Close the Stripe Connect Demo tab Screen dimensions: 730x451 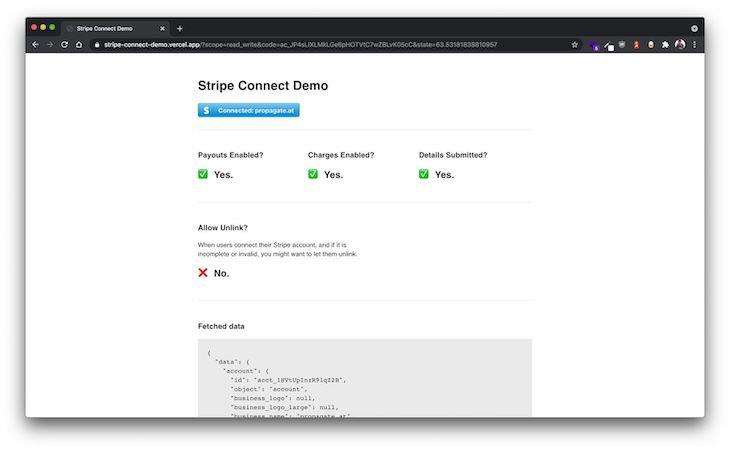point(162,28)
